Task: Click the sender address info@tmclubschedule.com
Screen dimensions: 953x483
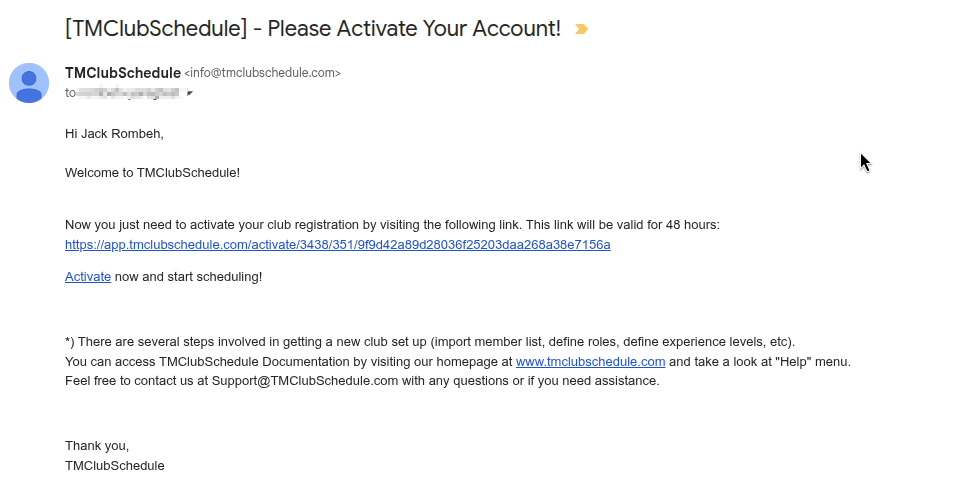Action: coord(263,73)
